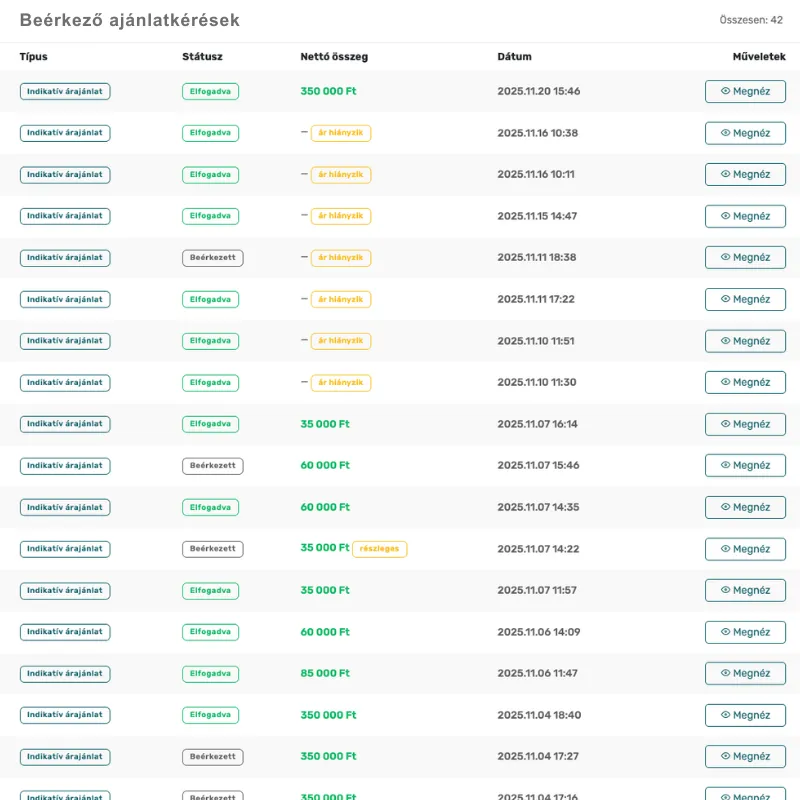Sort by the Típus column header
Viewport: 800px width, 800px height.
pos(34,57)
